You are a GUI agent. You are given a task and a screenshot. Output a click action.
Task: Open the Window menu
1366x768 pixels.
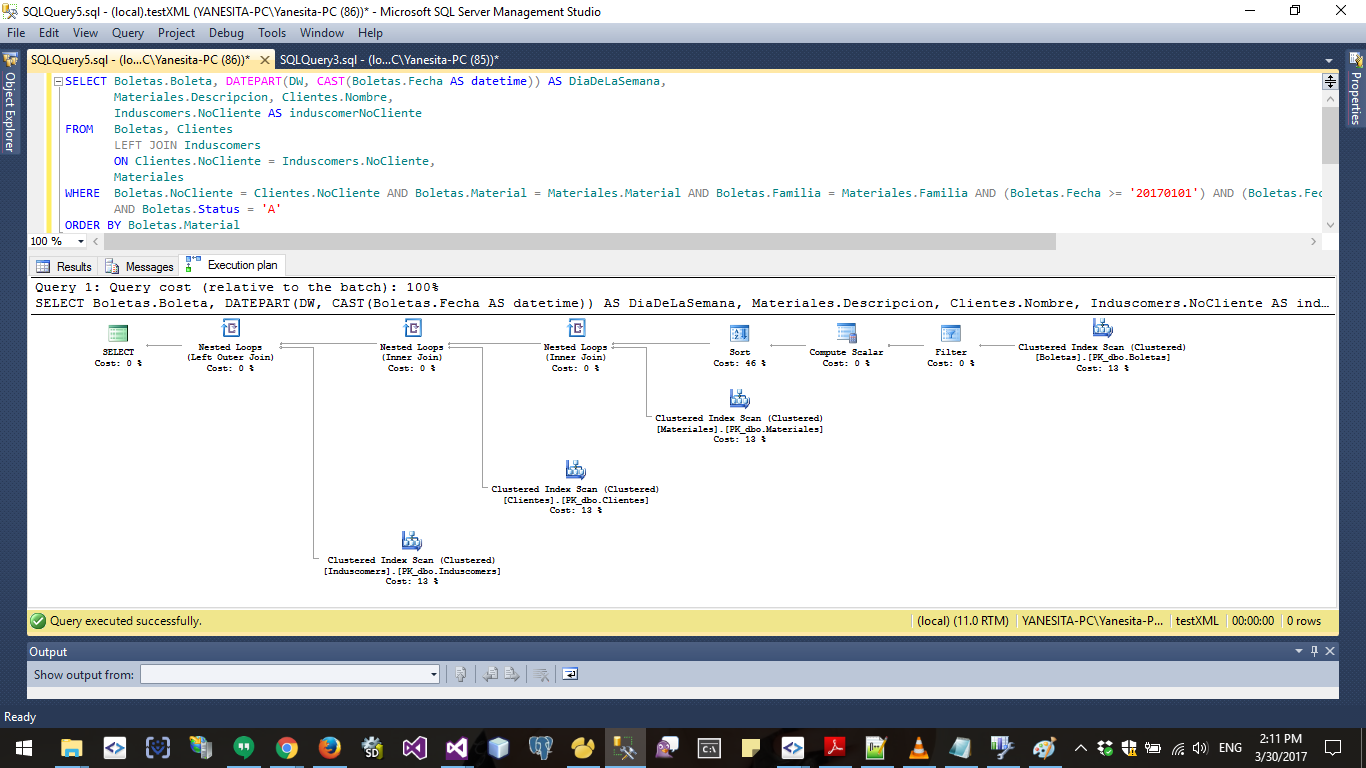[322, 33]
